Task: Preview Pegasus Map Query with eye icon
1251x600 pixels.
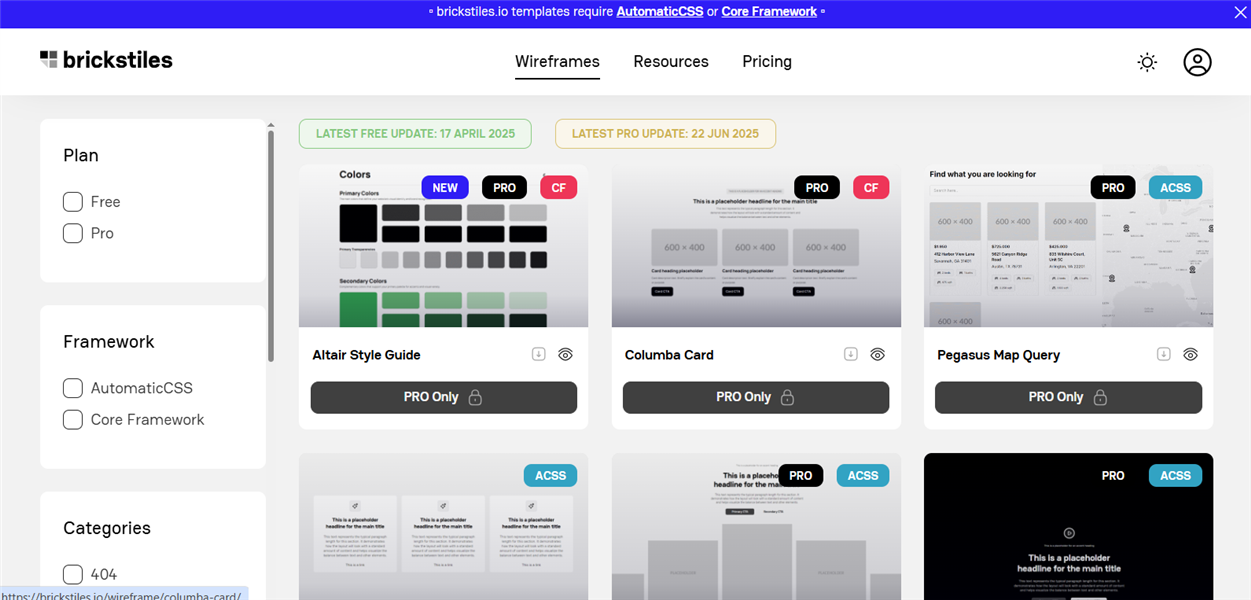Action: coord(1190,354)
